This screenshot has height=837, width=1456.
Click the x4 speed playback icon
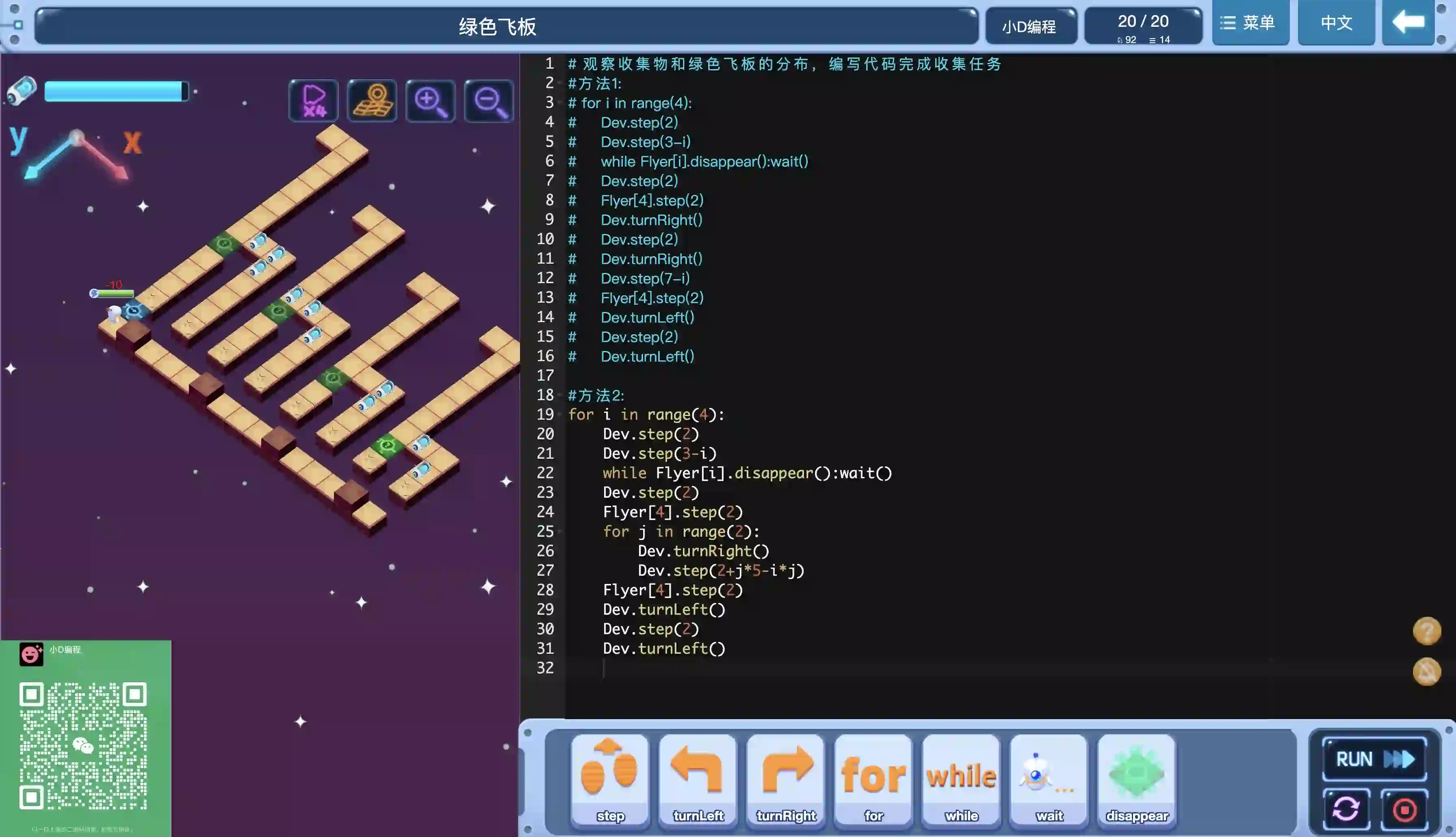pyautogui.click(x=314, y=101)
